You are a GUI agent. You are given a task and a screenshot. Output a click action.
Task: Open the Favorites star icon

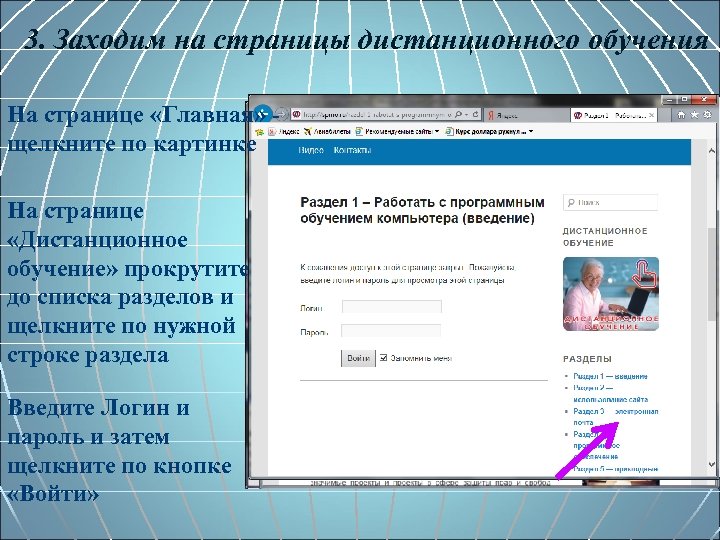694,114
